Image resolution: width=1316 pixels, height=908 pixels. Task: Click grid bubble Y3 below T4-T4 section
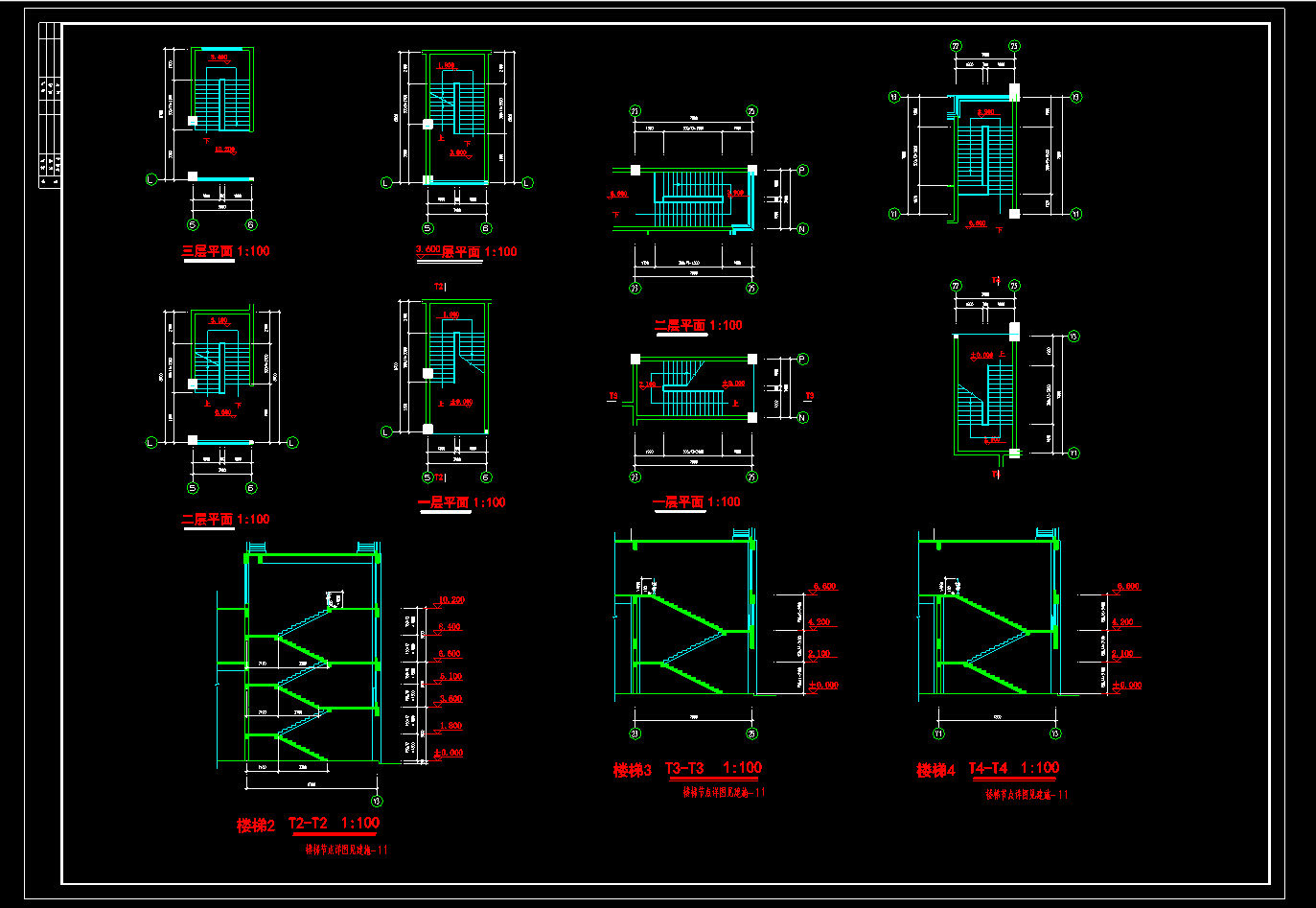coord(1055,733)
